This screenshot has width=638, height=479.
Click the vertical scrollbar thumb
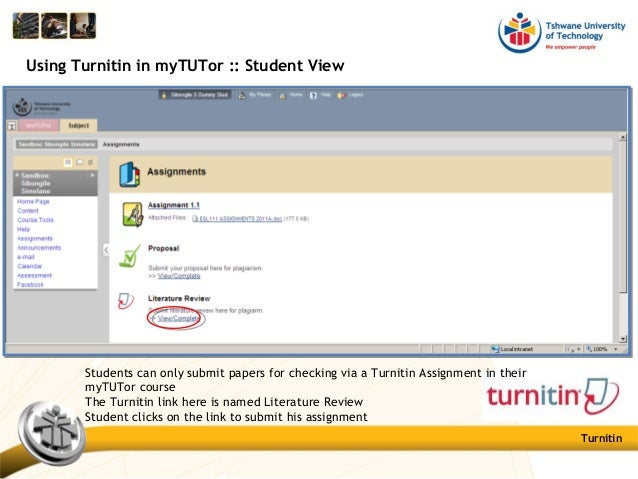(623, 217)
